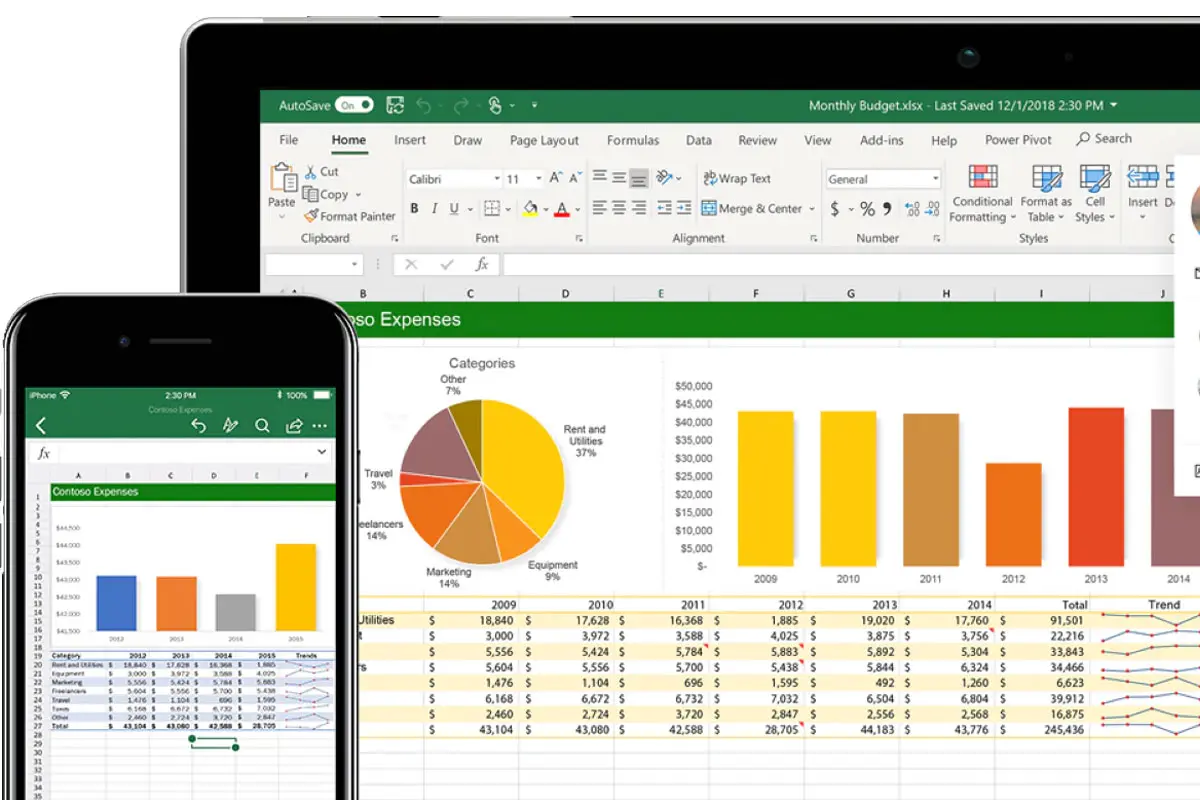Click the Merge & Center button

click(752, 209)
